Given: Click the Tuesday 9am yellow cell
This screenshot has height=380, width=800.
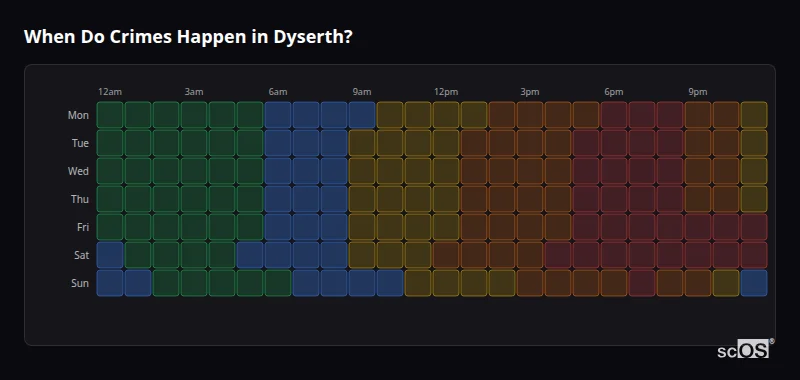Looking at the screenshot, I should click(x=362, y=143).
